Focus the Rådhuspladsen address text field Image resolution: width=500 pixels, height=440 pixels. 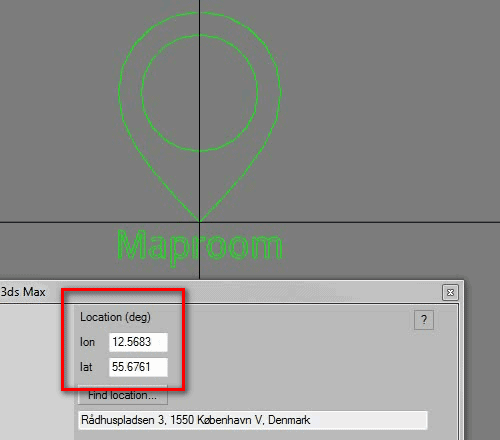253,420
